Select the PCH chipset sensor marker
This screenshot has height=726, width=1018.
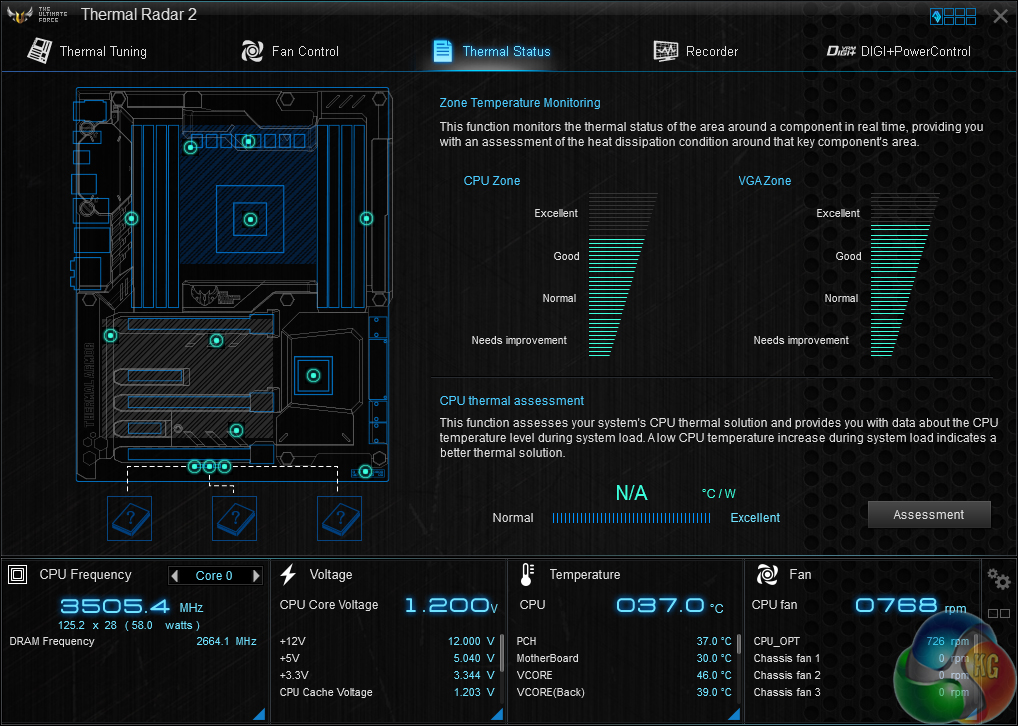[x=314, y=375]
